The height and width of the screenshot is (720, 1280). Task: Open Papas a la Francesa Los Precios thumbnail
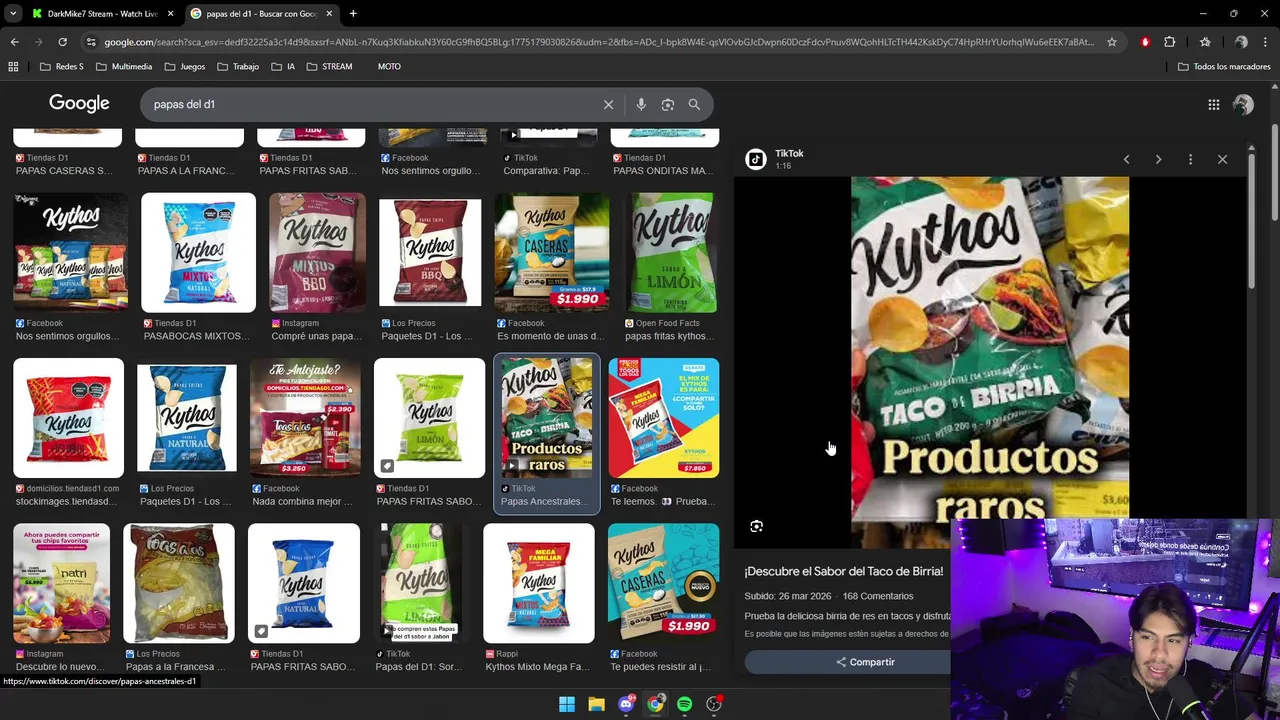(179, 583)
